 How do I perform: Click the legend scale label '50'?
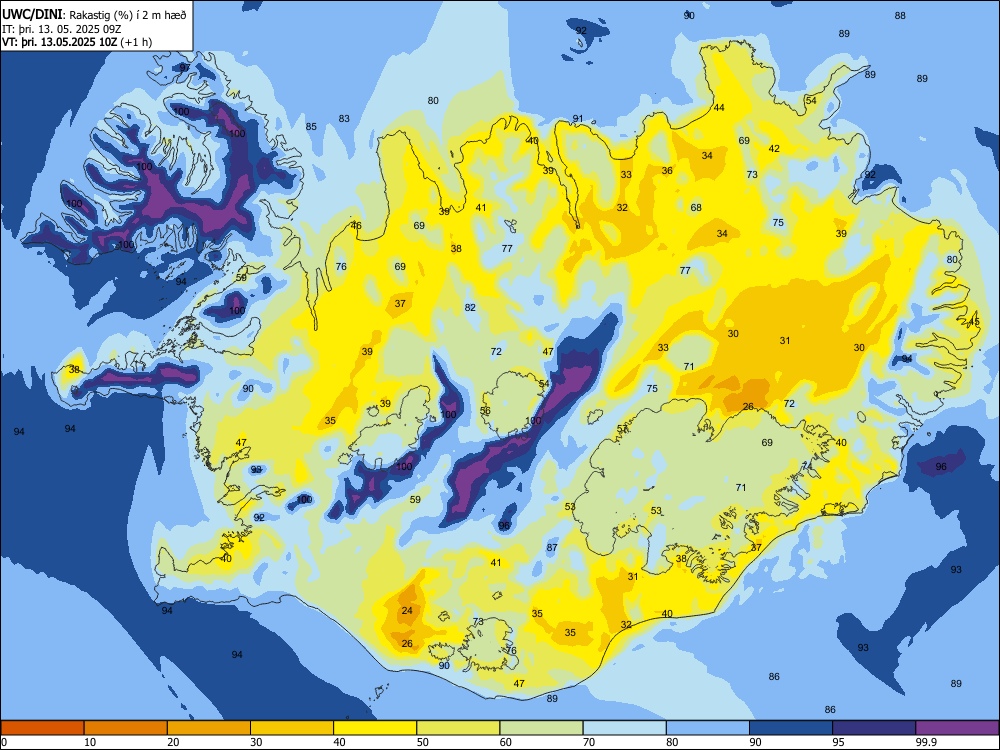[x=423, y=742]
